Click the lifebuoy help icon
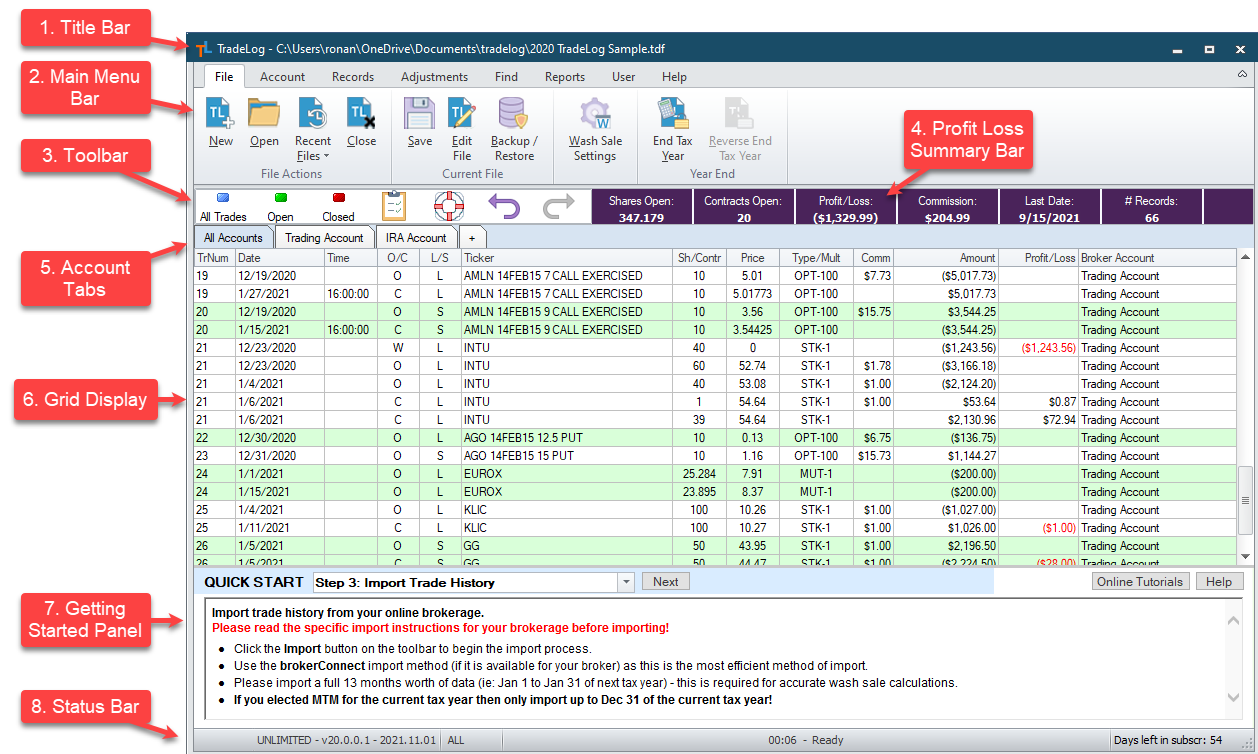1258x754 pixels. tap(449, 206)
